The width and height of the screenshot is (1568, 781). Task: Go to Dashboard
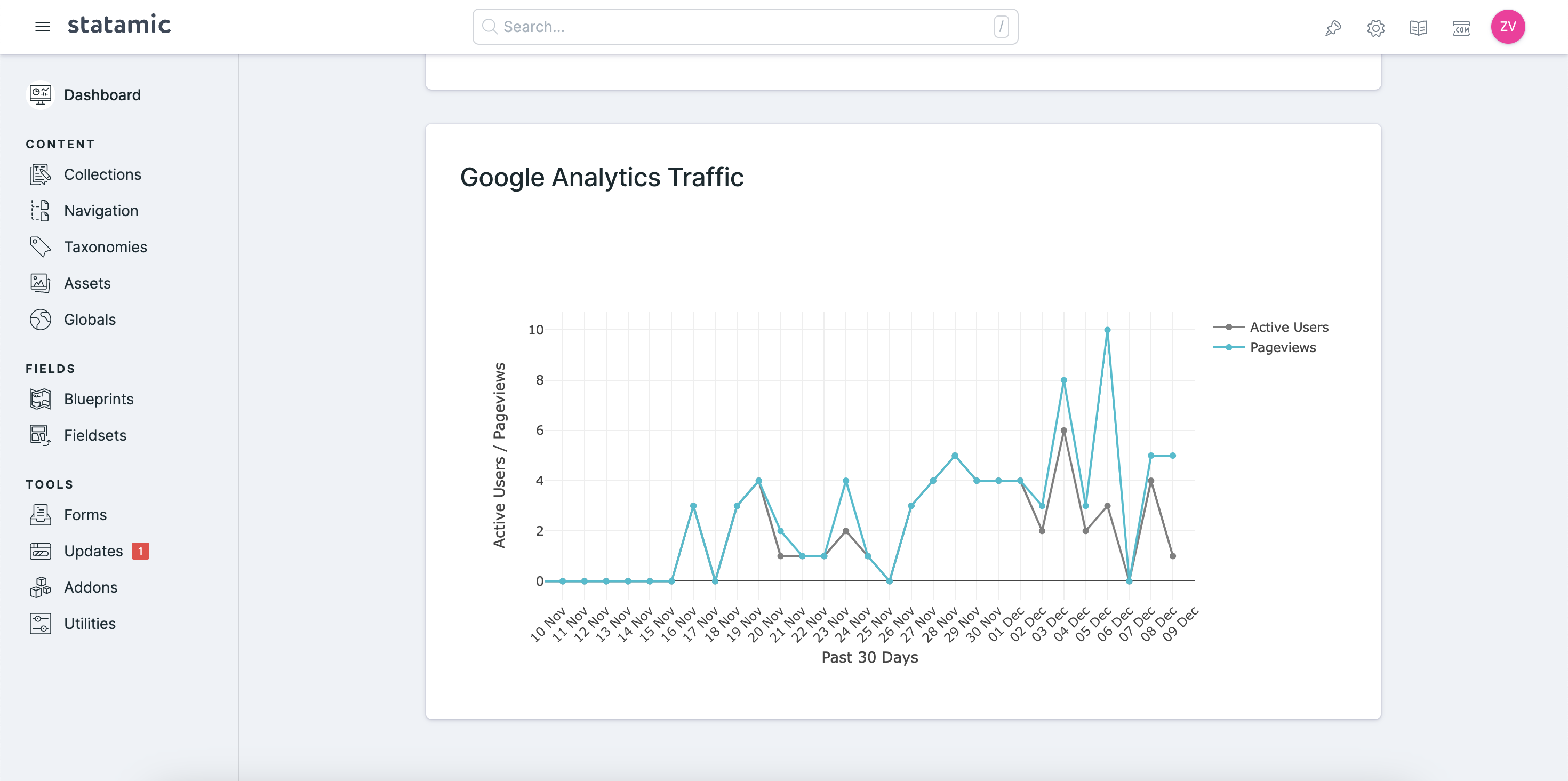click(102, 95)
